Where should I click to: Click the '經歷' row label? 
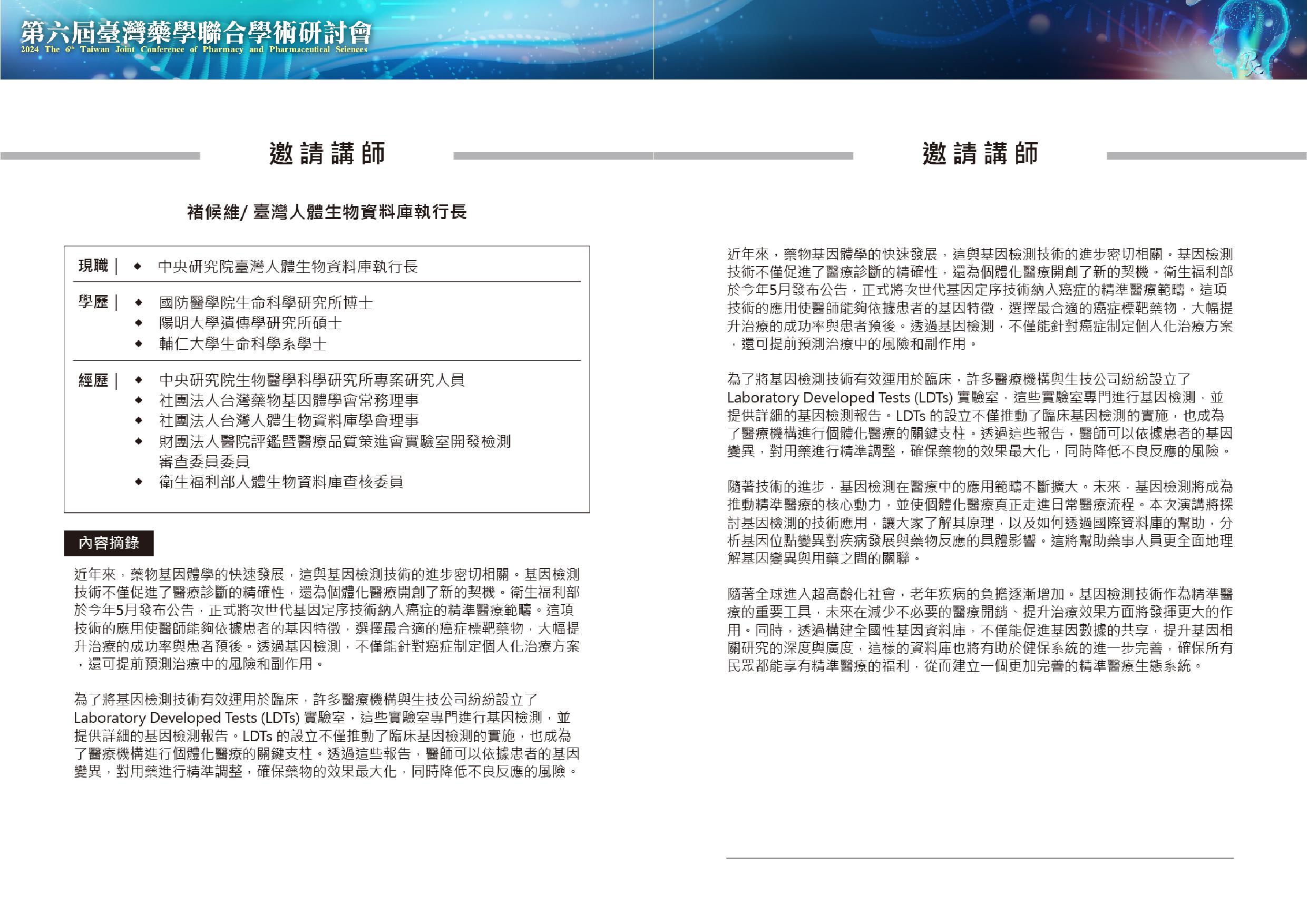93,380
